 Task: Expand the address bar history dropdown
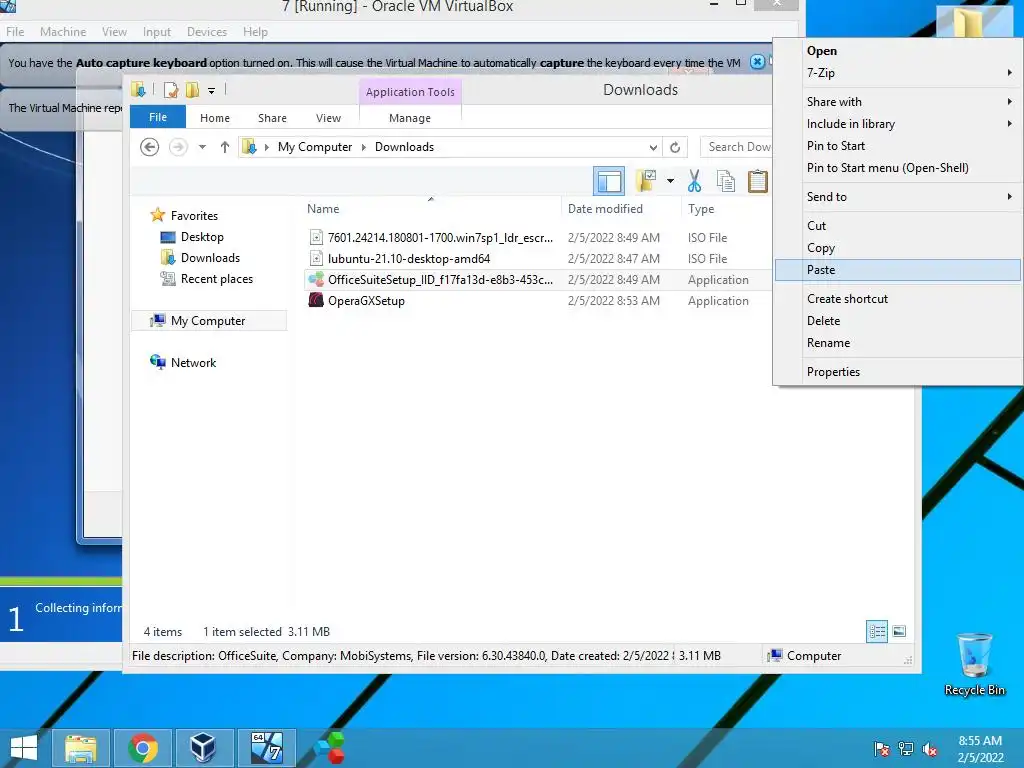[x=653, y=148]
